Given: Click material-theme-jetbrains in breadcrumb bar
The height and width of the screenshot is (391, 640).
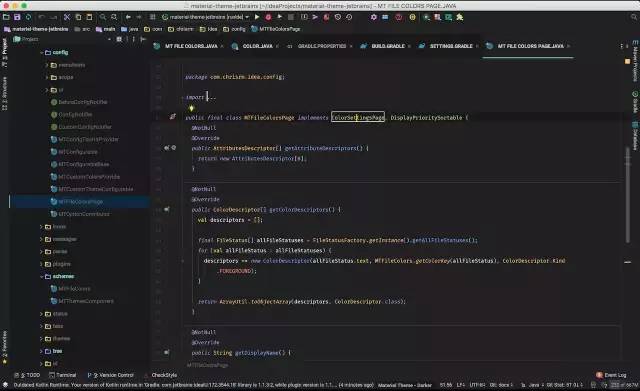Looking at the screenshot, I should [36, 29].
